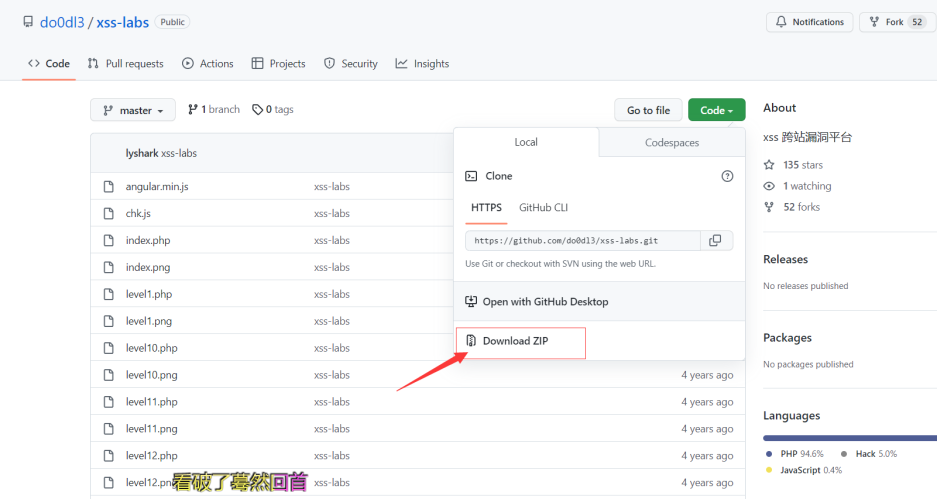Click the zip file icon beside Download ZIP
This screenshot has width=937, height=499.
coord(471,341)
